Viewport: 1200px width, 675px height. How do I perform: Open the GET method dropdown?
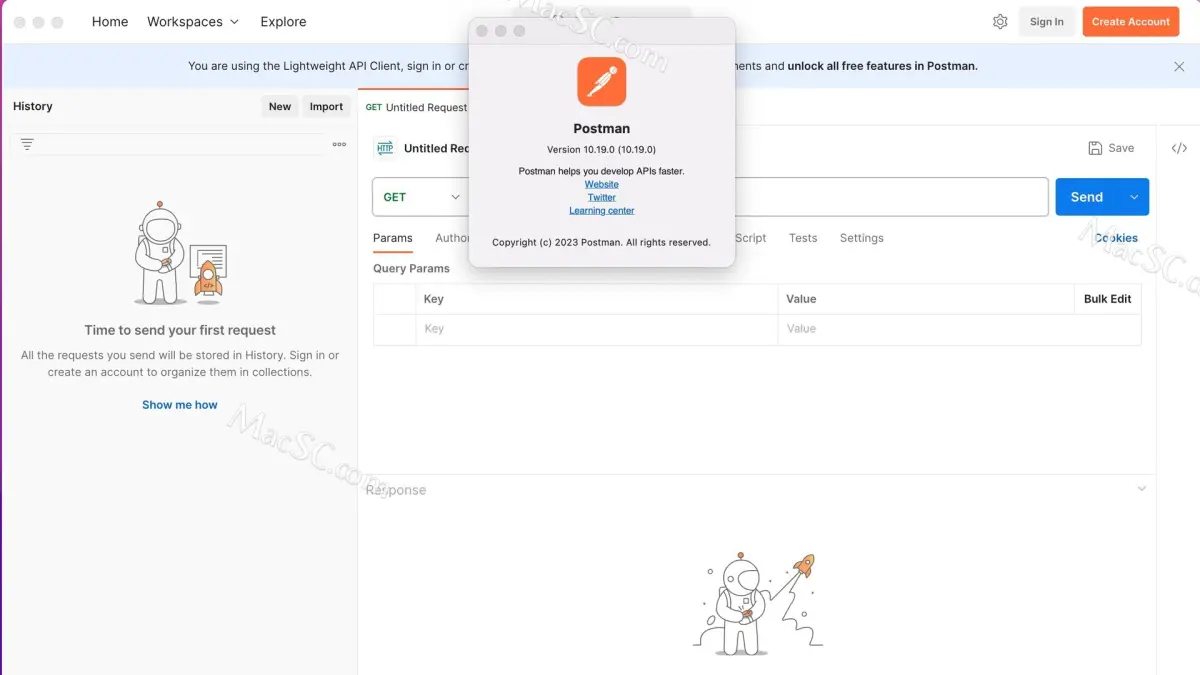(421, 197)
